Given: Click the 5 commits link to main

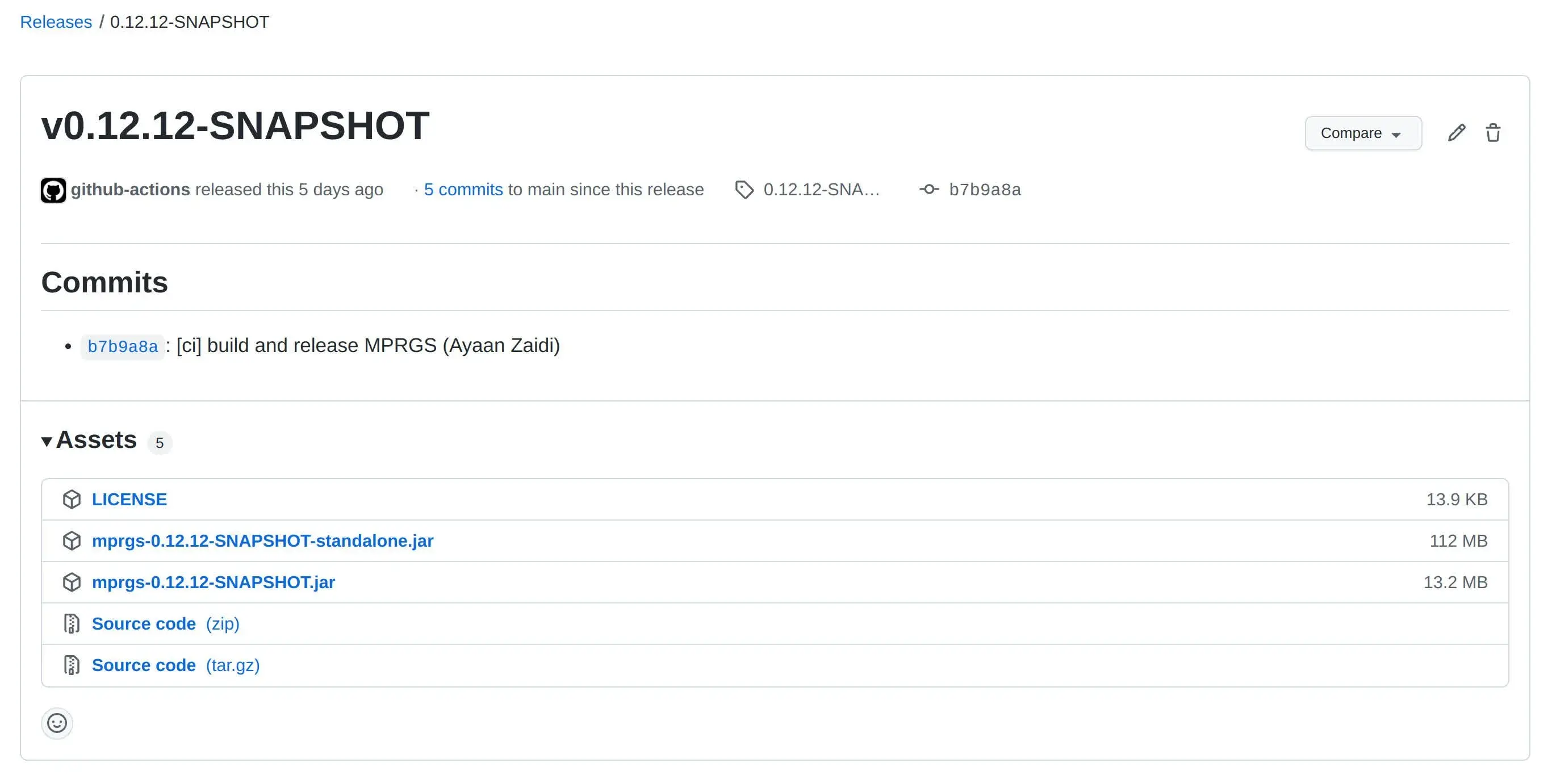Looking at the screenshot, I should click(463, 189).
